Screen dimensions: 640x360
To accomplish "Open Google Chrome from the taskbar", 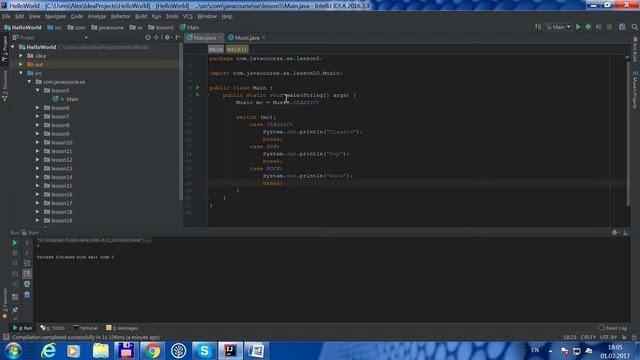I will 152,351.
